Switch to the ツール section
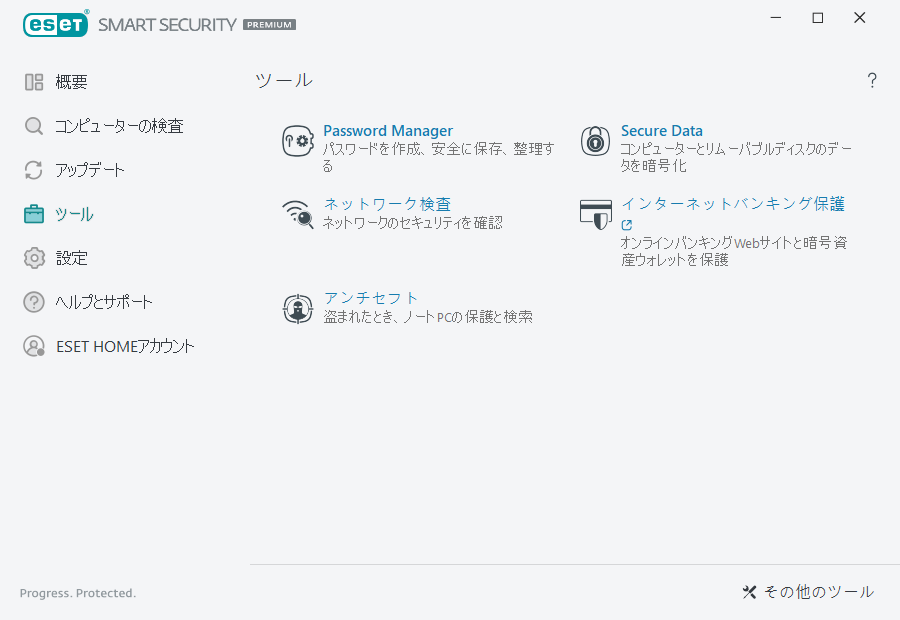Screen dimensions: 900x620 pyautogui.click(x=75, y=214)
